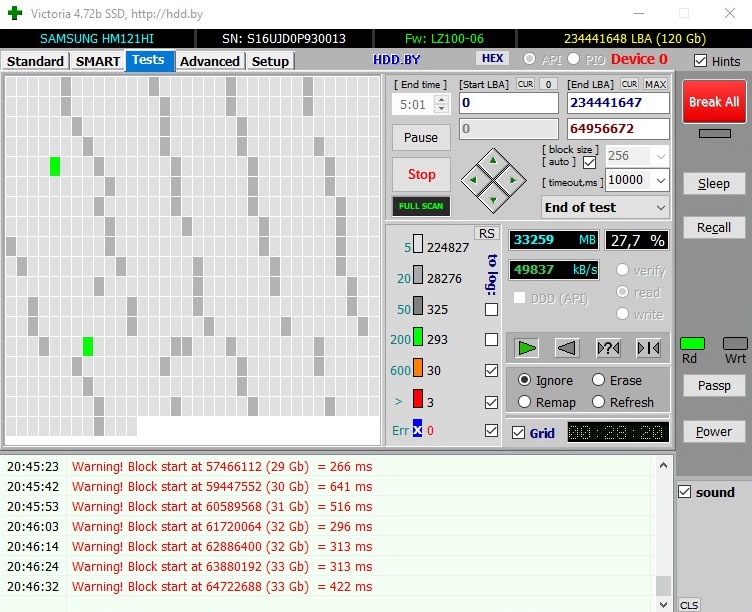This screenshot has width=752, height=612.
Task: Toggle the log checkbox for 200 ms blocks
Action: click(x=491, y=340)
